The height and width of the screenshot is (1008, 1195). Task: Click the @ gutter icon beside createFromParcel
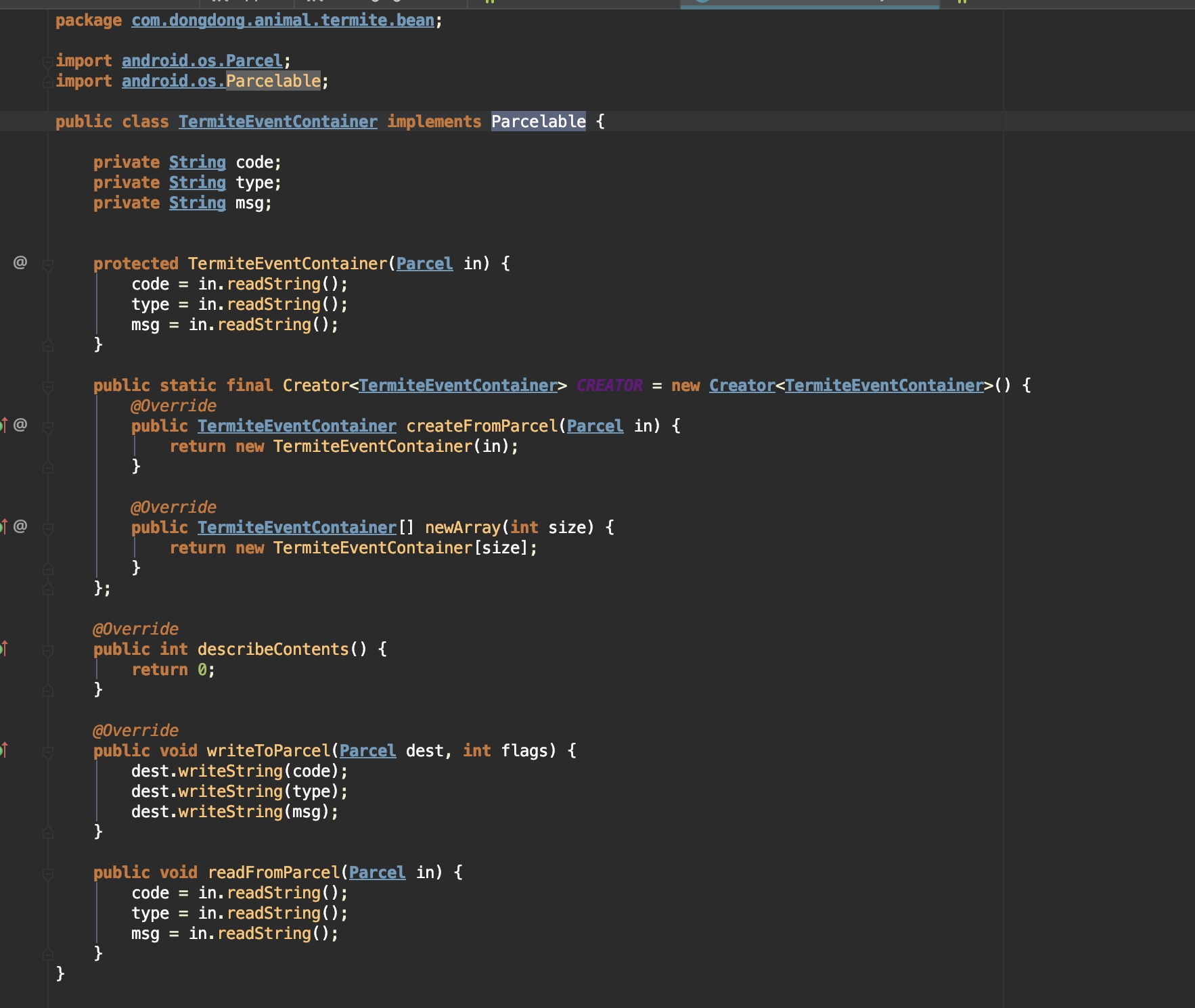pos(20,425)
